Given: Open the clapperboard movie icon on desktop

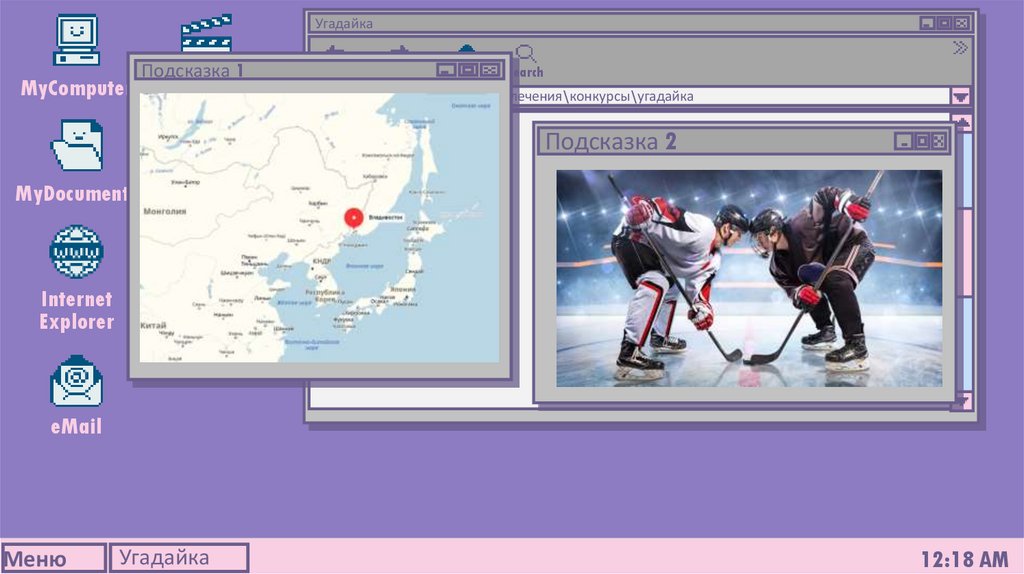Looking at the screenshot, I should pyautogui.click(x=206, y=33).
